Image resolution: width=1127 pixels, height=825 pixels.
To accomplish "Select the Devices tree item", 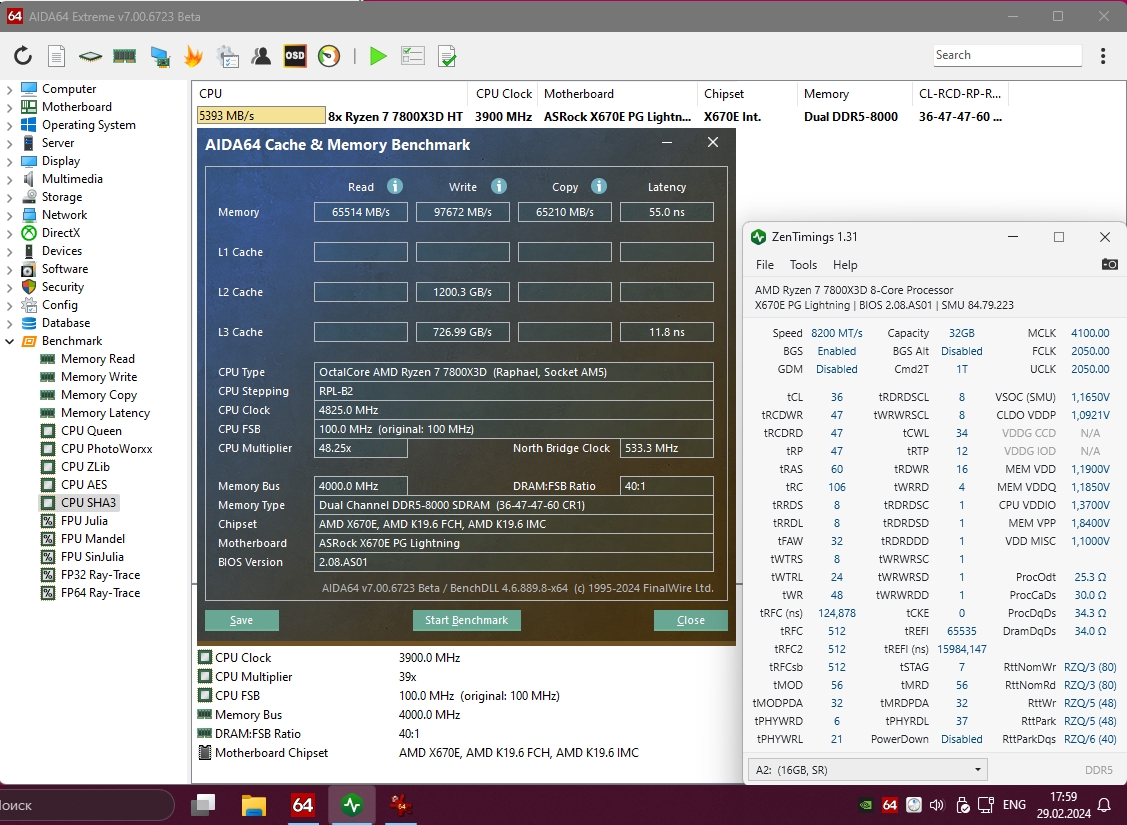I will pos(62,251).
